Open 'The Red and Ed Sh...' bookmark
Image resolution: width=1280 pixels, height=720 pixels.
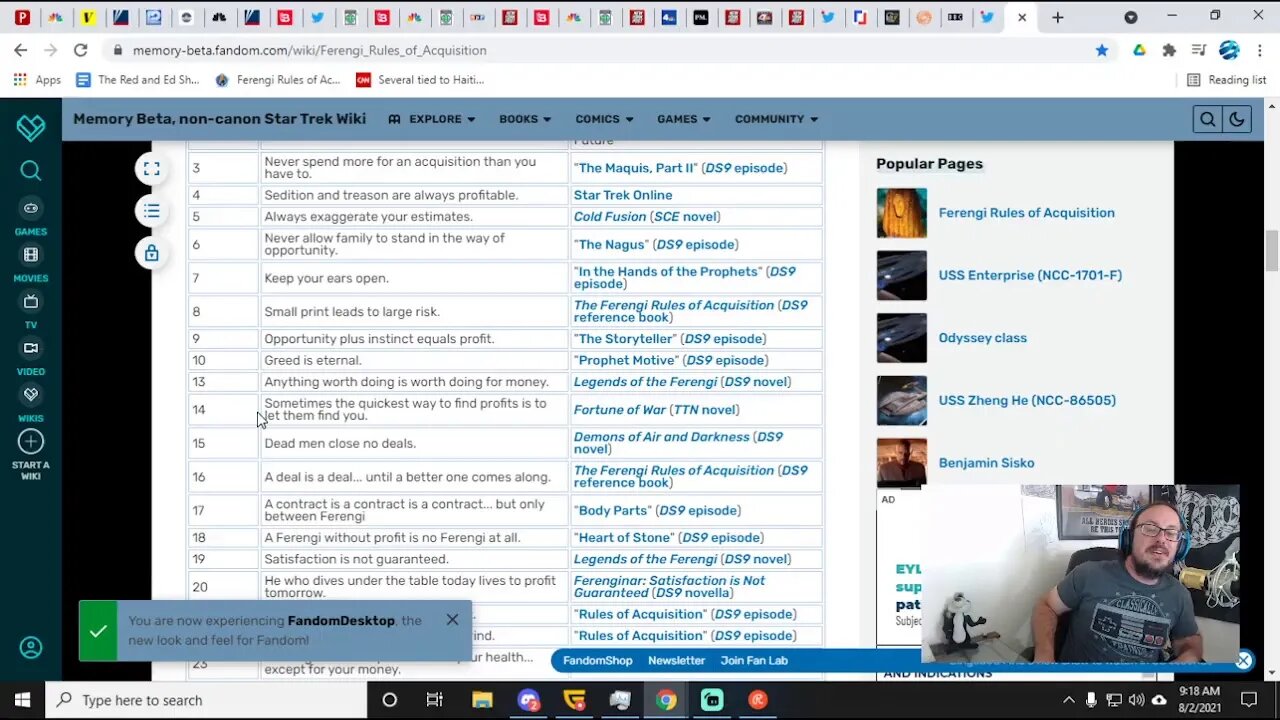click(138, 80)
